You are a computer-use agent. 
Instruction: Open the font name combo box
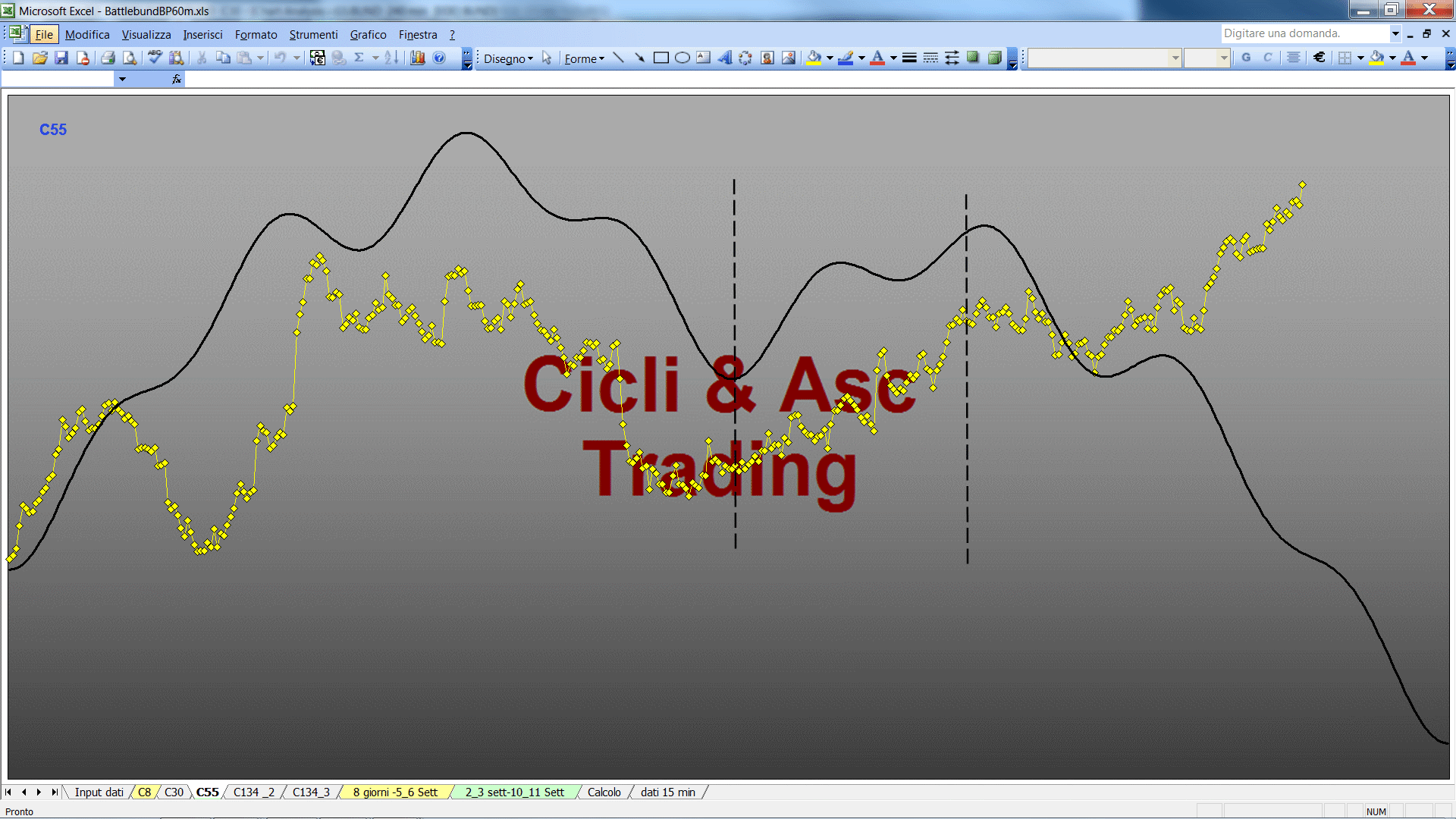1105,58
